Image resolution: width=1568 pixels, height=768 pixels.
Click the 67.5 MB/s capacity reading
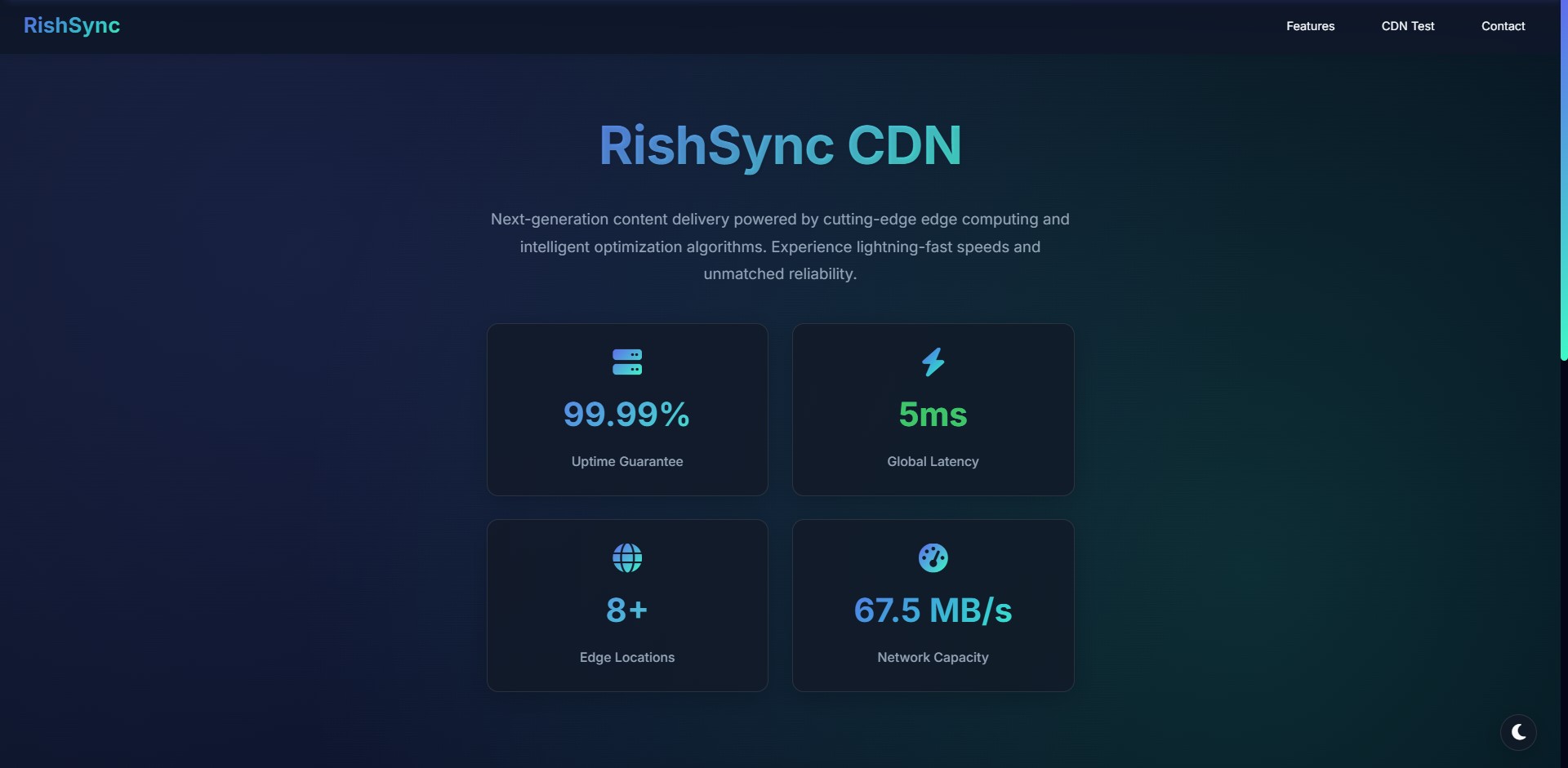click(933, 610)
